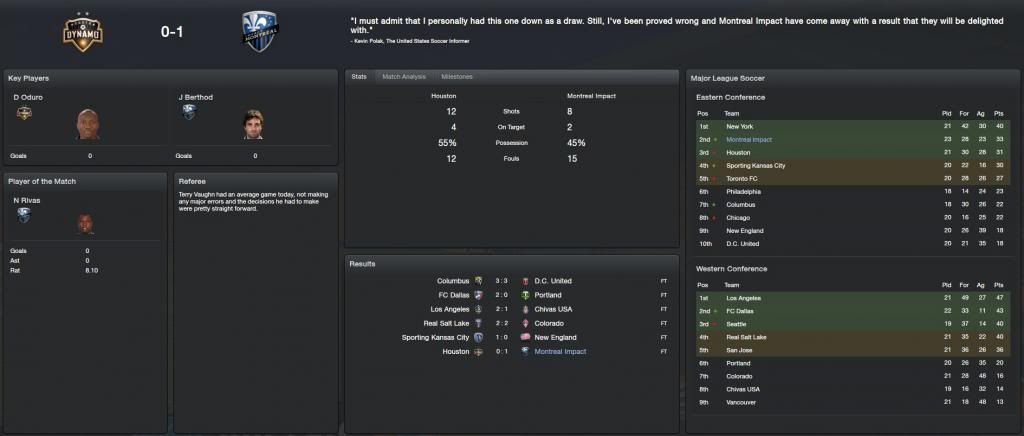This screenshot has width=1024, height=436.
Task: Click the Montreal Impact crest in header
Action: (x=261, y=32)
